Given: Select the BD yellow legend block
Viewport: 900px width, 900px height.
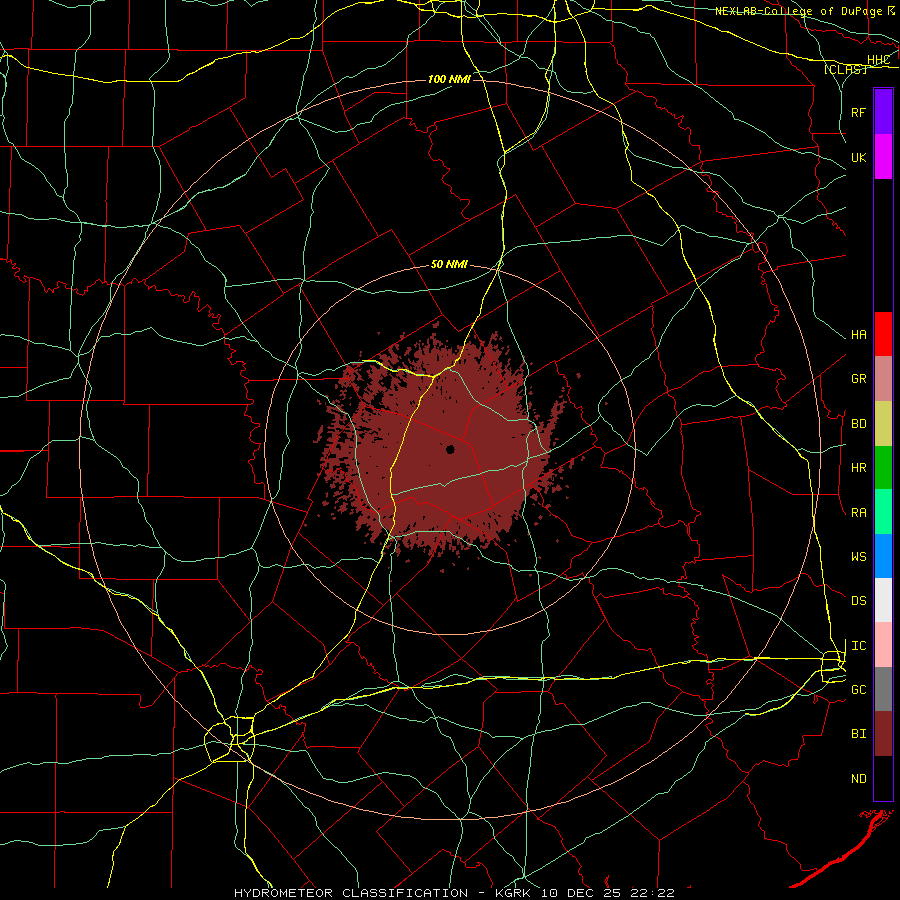Looking at the screenshot, I should click(x=883, y=423).
